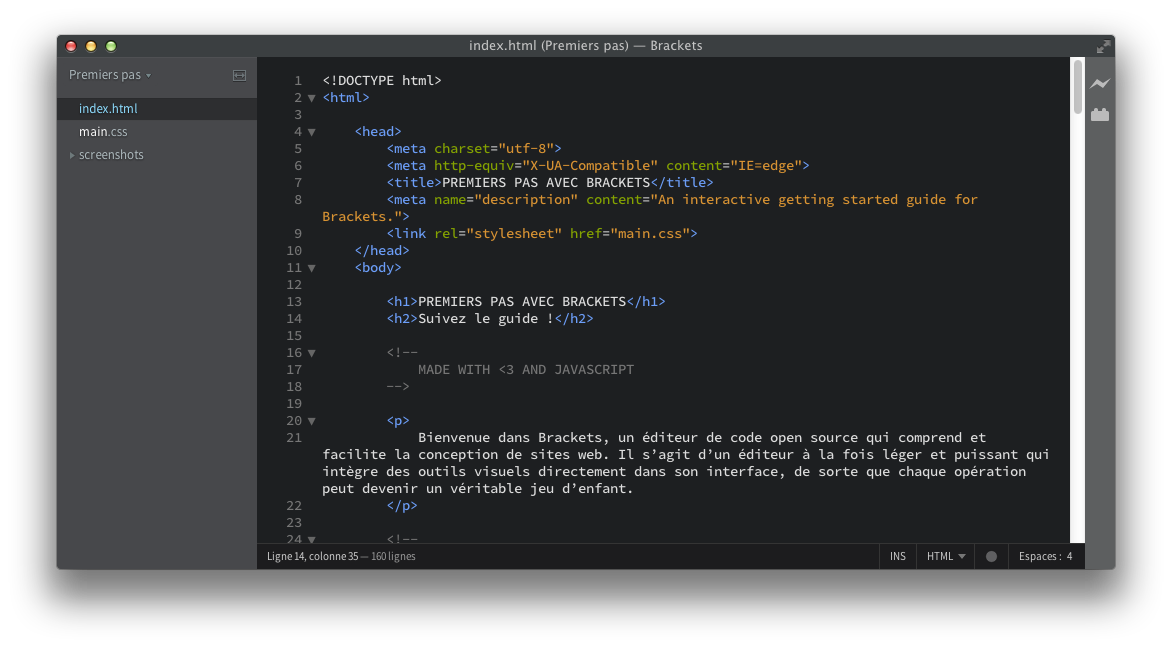1172x648 pixels.
Task: Change the indent width value 4
Action: [1070, 556]
